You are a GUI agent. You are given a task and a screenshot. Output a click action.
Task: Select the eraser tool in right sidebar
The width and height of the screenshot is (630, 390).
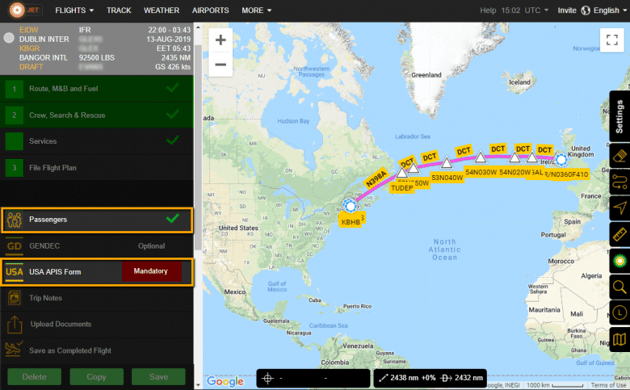click(x=620, y=156)
